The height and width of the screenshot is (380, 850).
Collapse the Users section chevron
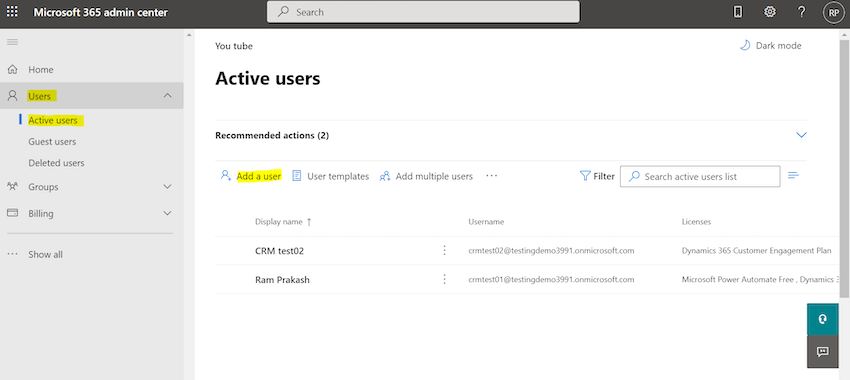pos(168,96)
